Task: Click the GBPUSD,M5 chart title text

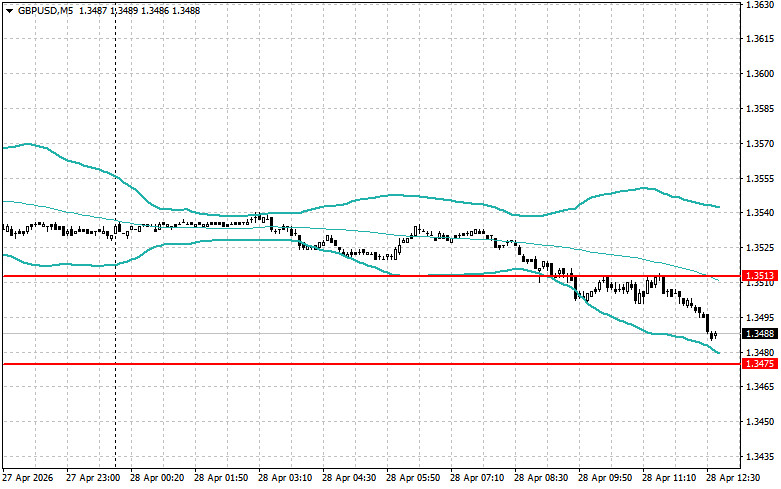Action: point(45,10)
